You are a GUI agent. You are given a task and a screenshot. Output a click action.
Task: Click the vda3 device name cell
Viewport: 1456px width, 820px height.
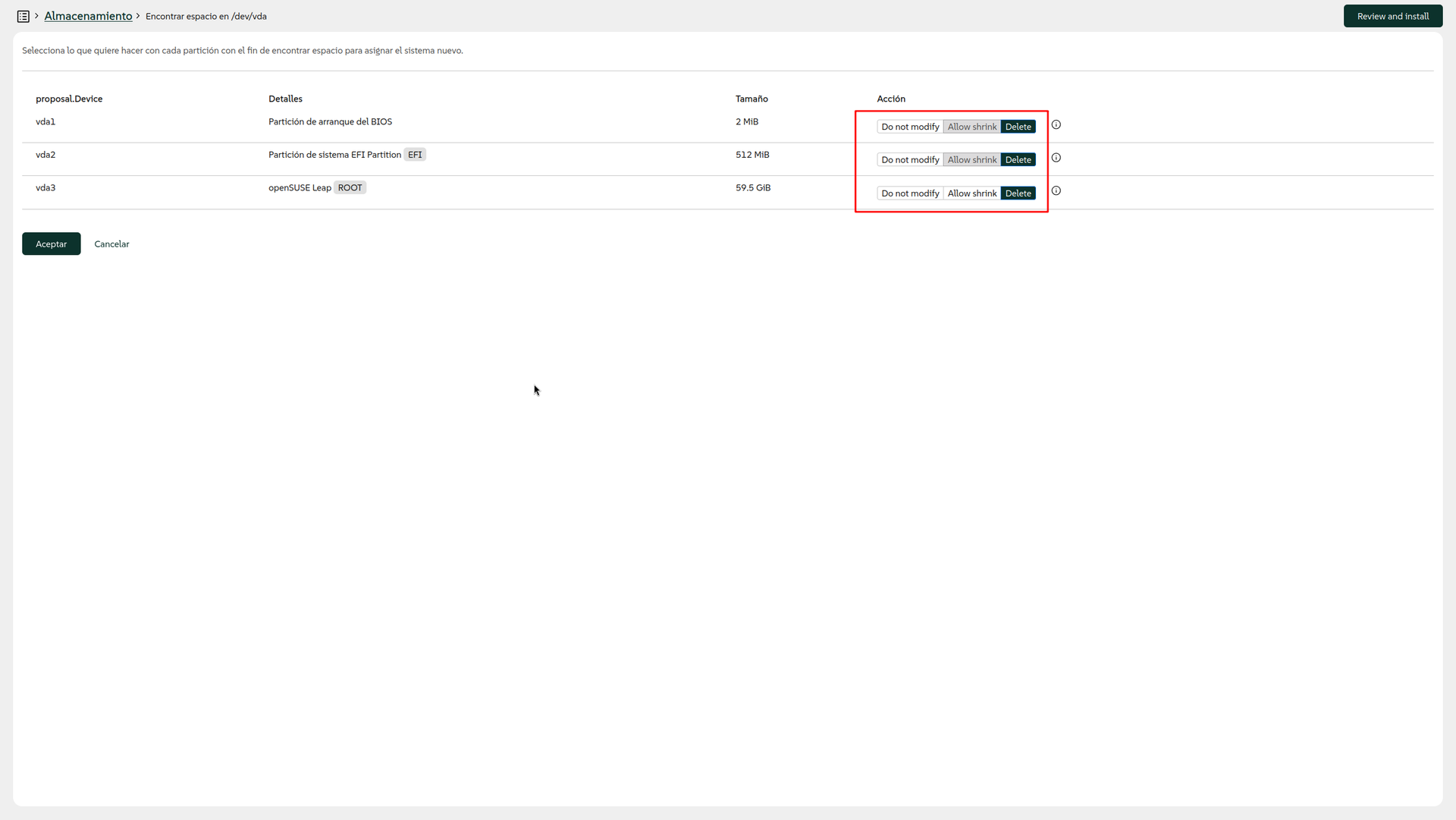(x=45, y=188)
